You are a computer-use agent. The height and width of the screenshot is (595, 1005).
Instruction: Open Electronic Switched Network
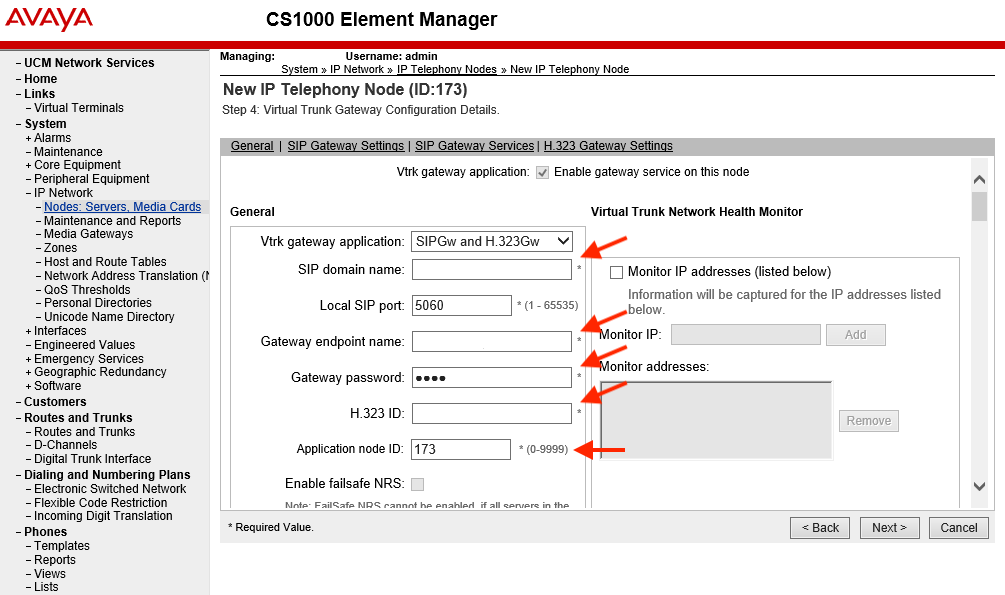[110, 489]
